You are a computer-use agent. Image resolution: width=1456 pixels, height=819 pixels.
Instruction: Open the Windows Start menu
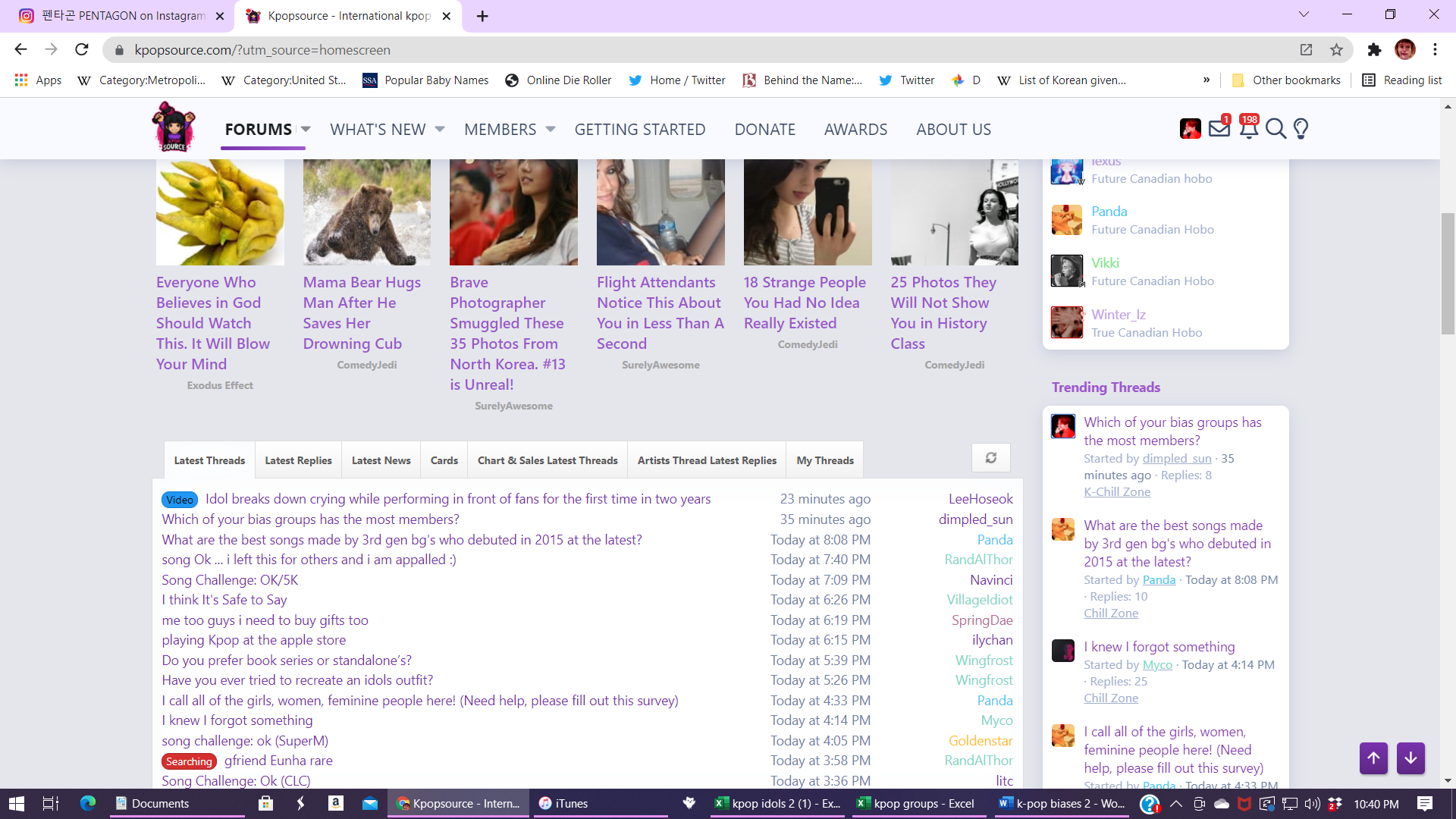pos(16,804)
